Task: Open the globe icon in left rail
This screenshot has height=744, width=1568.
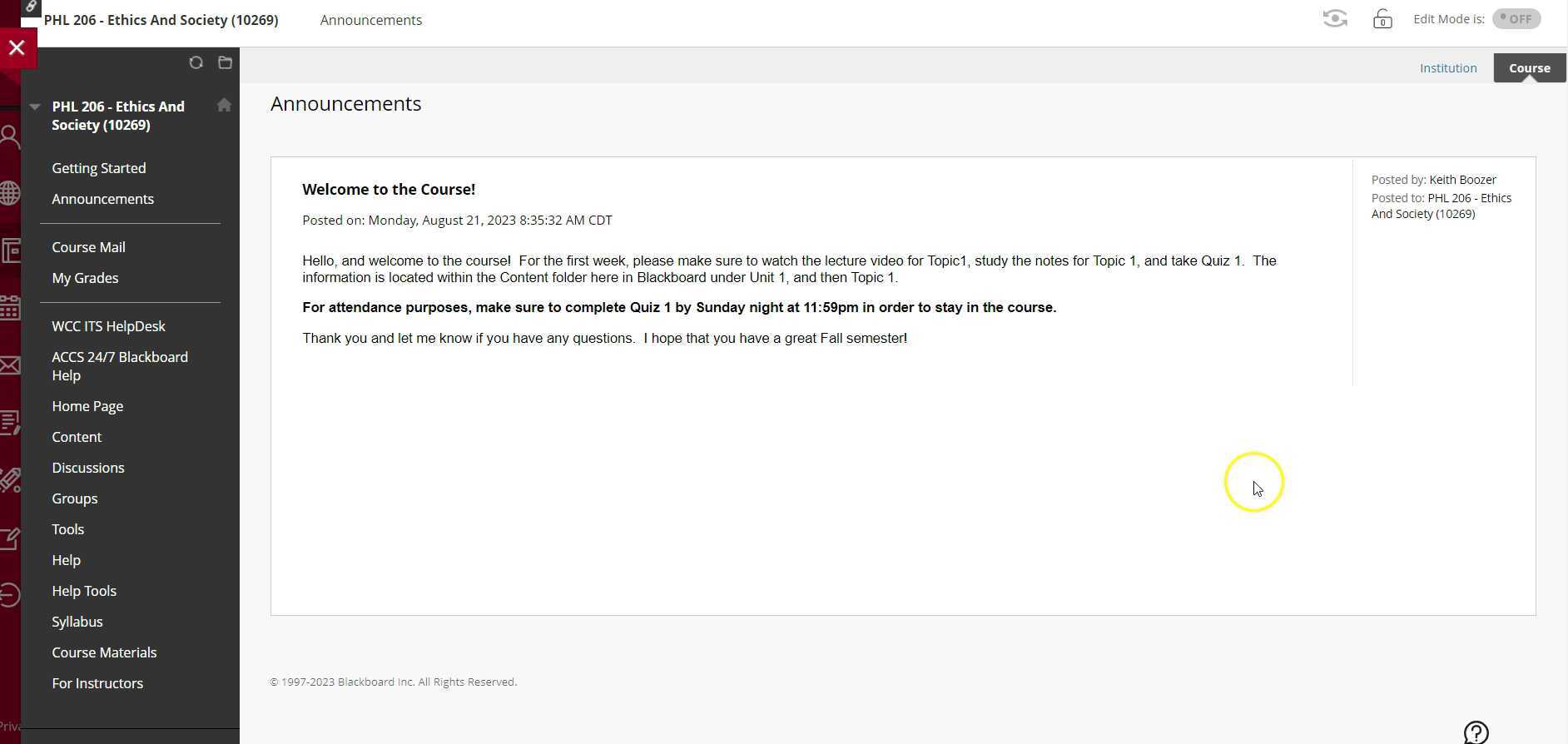Action: (x=10, y=193)
